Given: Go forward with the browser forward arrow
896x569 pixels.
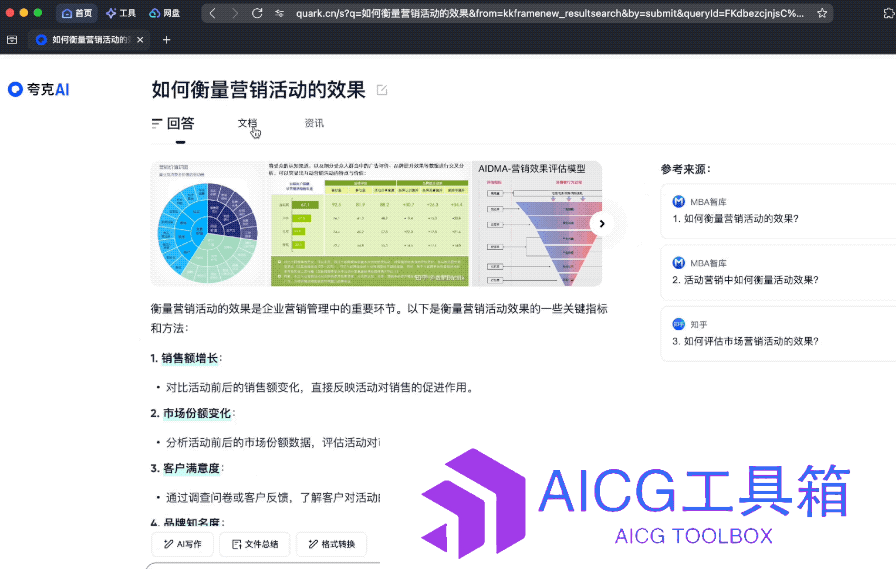Looking at the screenshot, I should [234, 13].
